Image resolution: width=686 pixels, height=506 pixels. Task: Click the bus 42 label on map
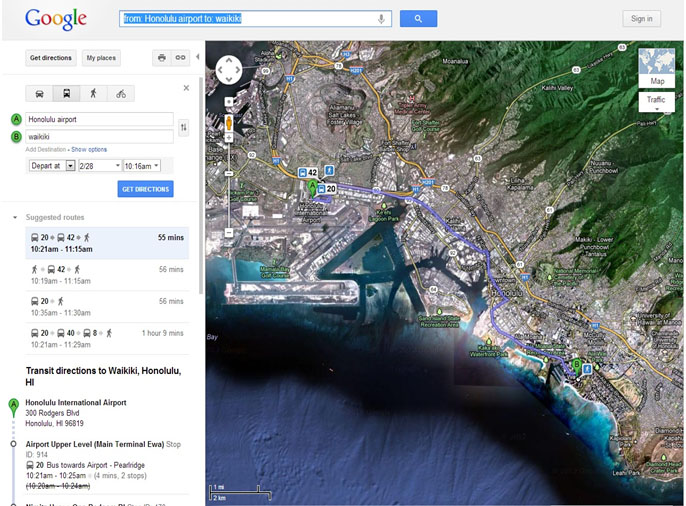point(308,172)
